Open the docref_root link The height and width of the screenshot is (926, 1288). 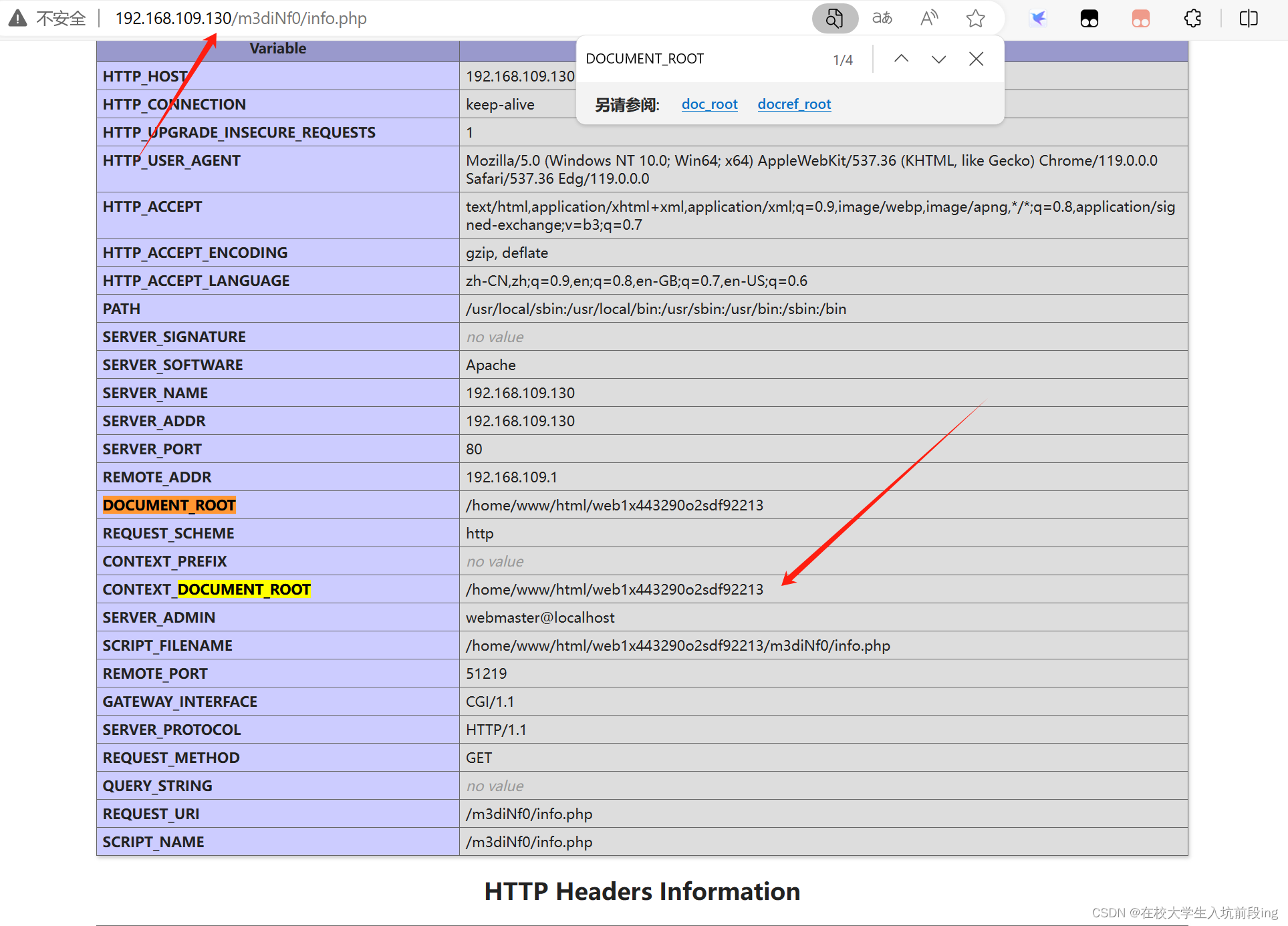point(794,104)
